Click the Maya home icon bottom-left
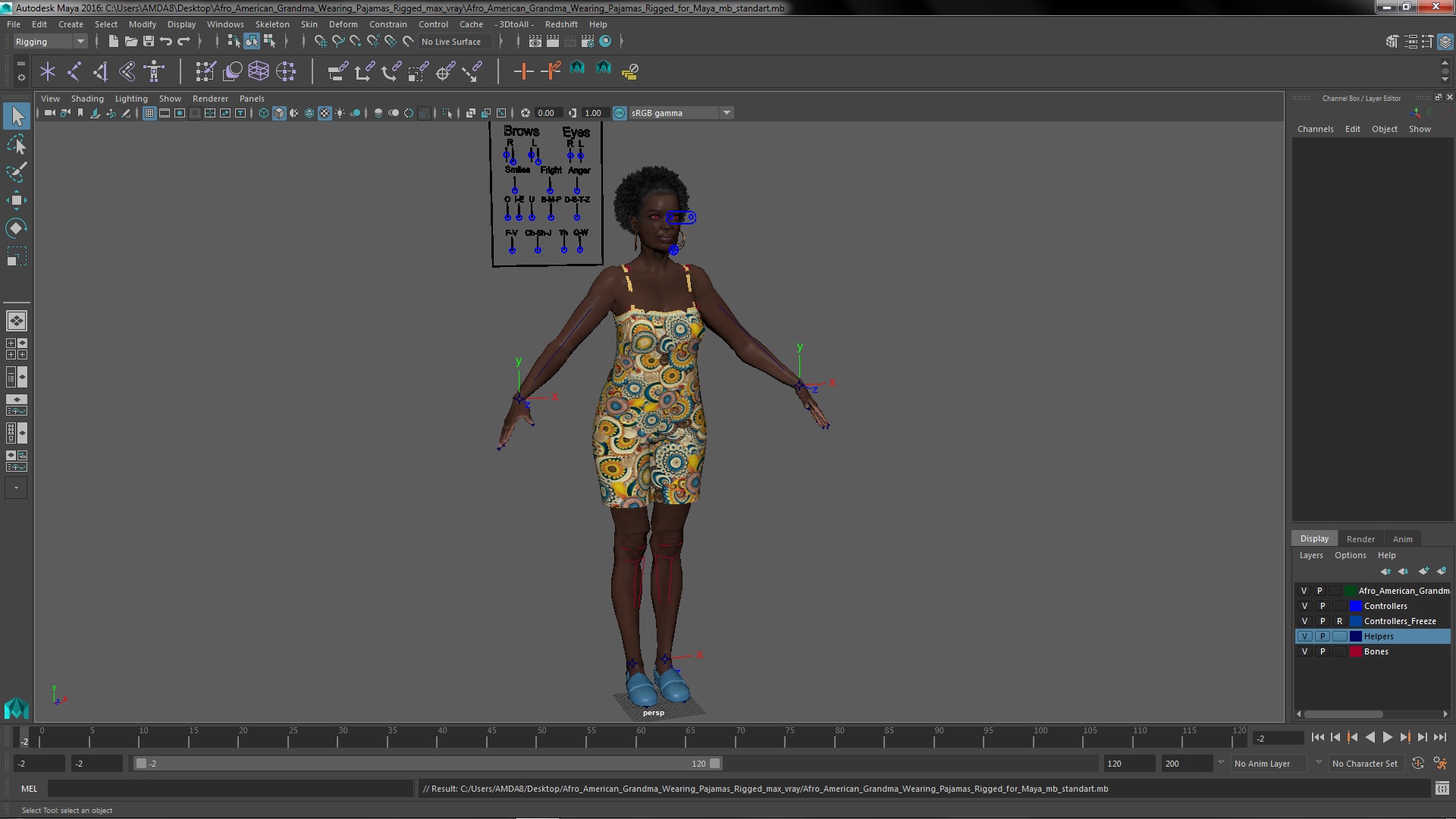This screenshot has width=1456, height=819. [17, 708]
